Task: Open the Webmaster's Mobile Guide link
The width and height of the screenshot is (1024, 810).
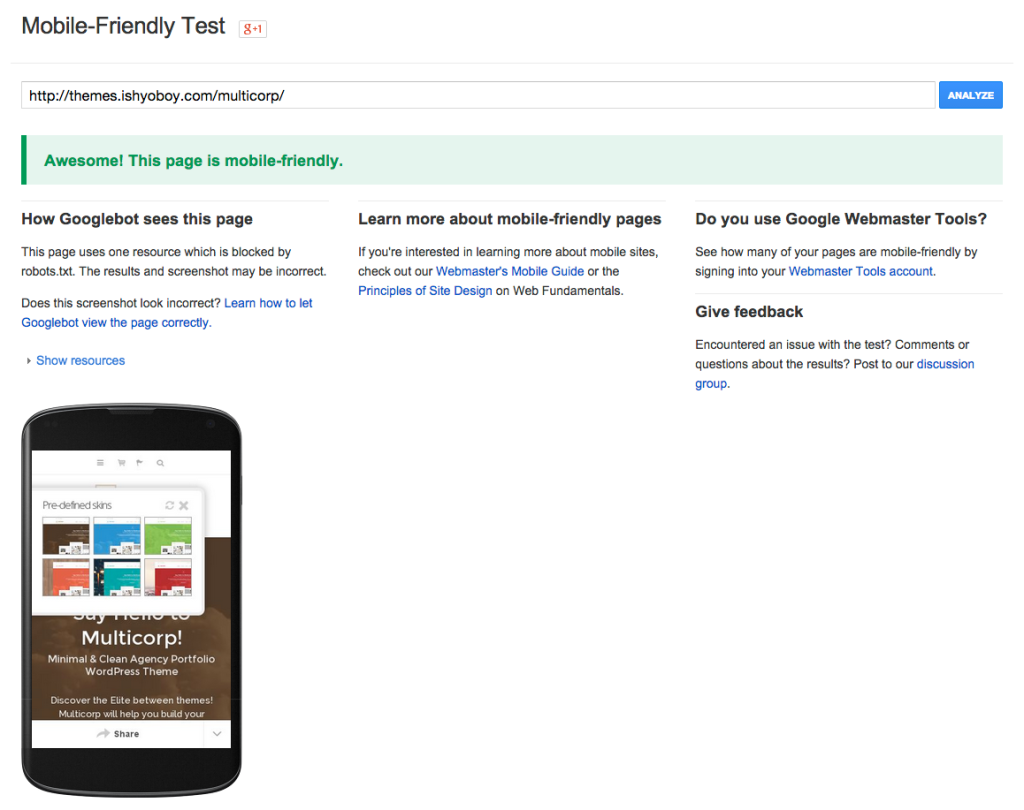Action: click(510, 271)
